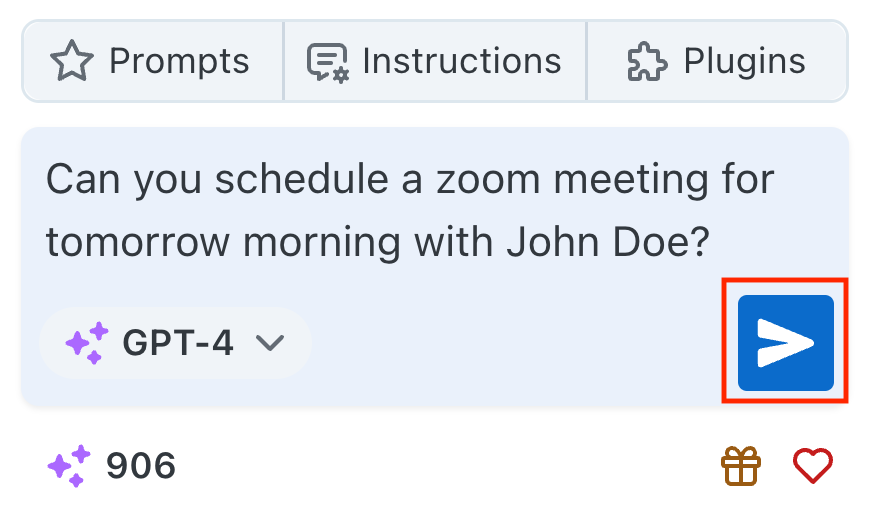Click the send message arrow button
The width and height of the screenshot is (875, 520).
pyautogui.click(x=785, y=343)
